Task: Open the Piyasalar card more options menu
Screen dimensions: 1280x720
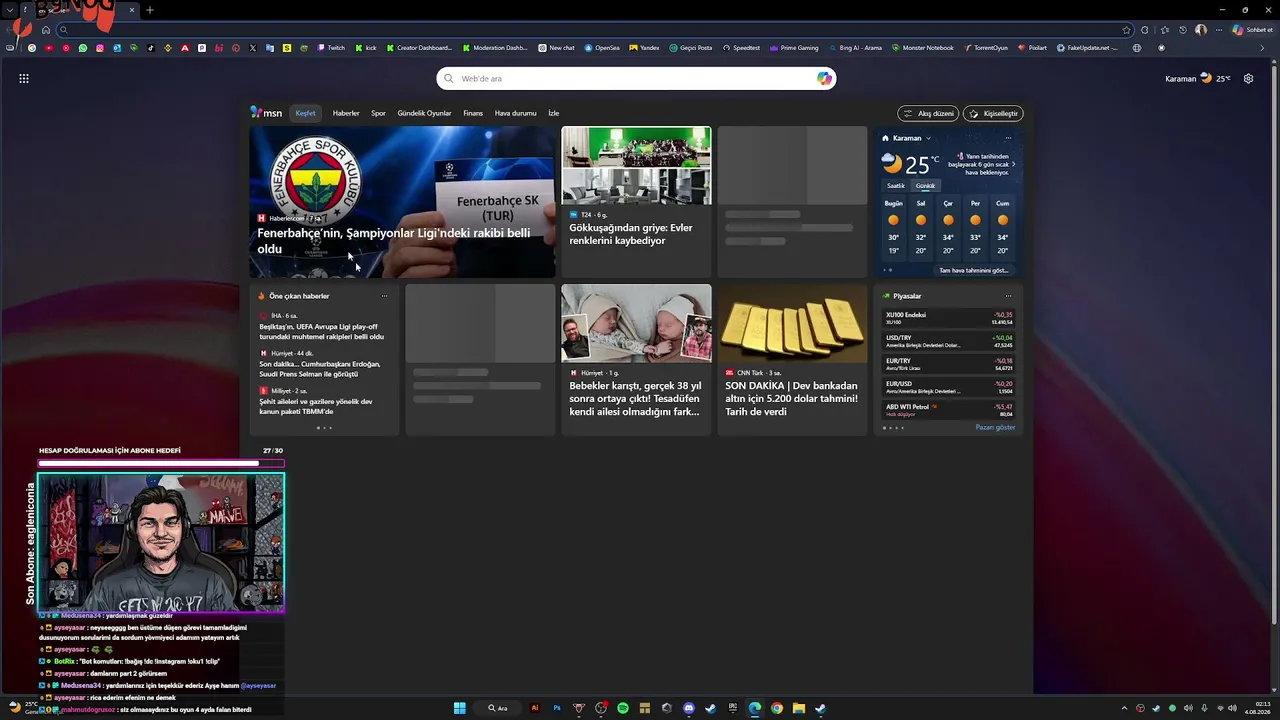Action: click(1008, 296)
